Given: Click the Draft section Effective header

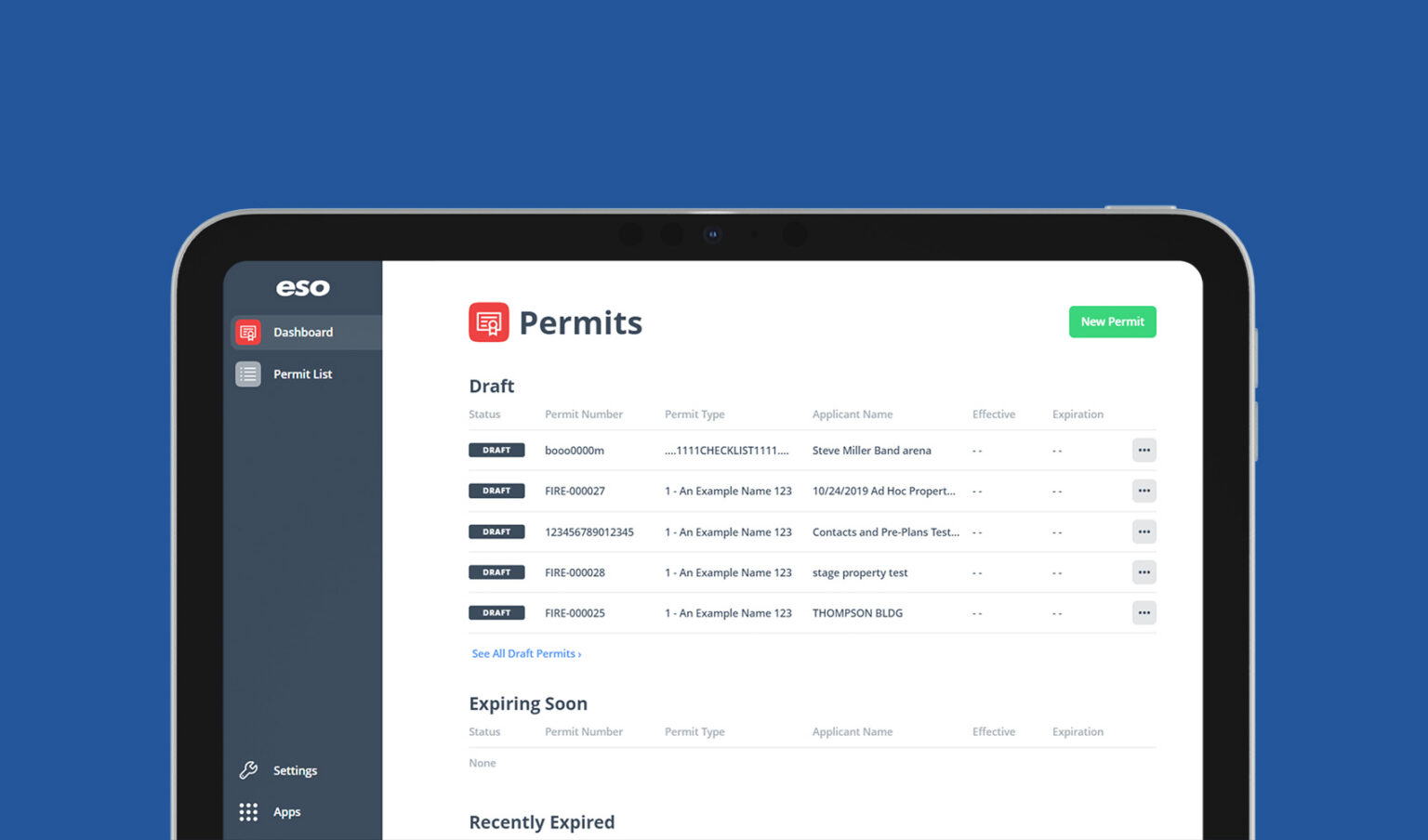Looking at the screenshot, I should click(994, 414).
